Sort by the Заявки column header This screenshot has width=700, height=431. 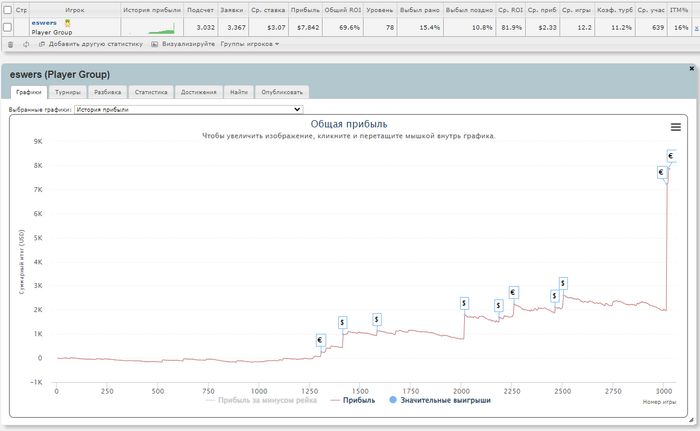[x=232, y=10]
